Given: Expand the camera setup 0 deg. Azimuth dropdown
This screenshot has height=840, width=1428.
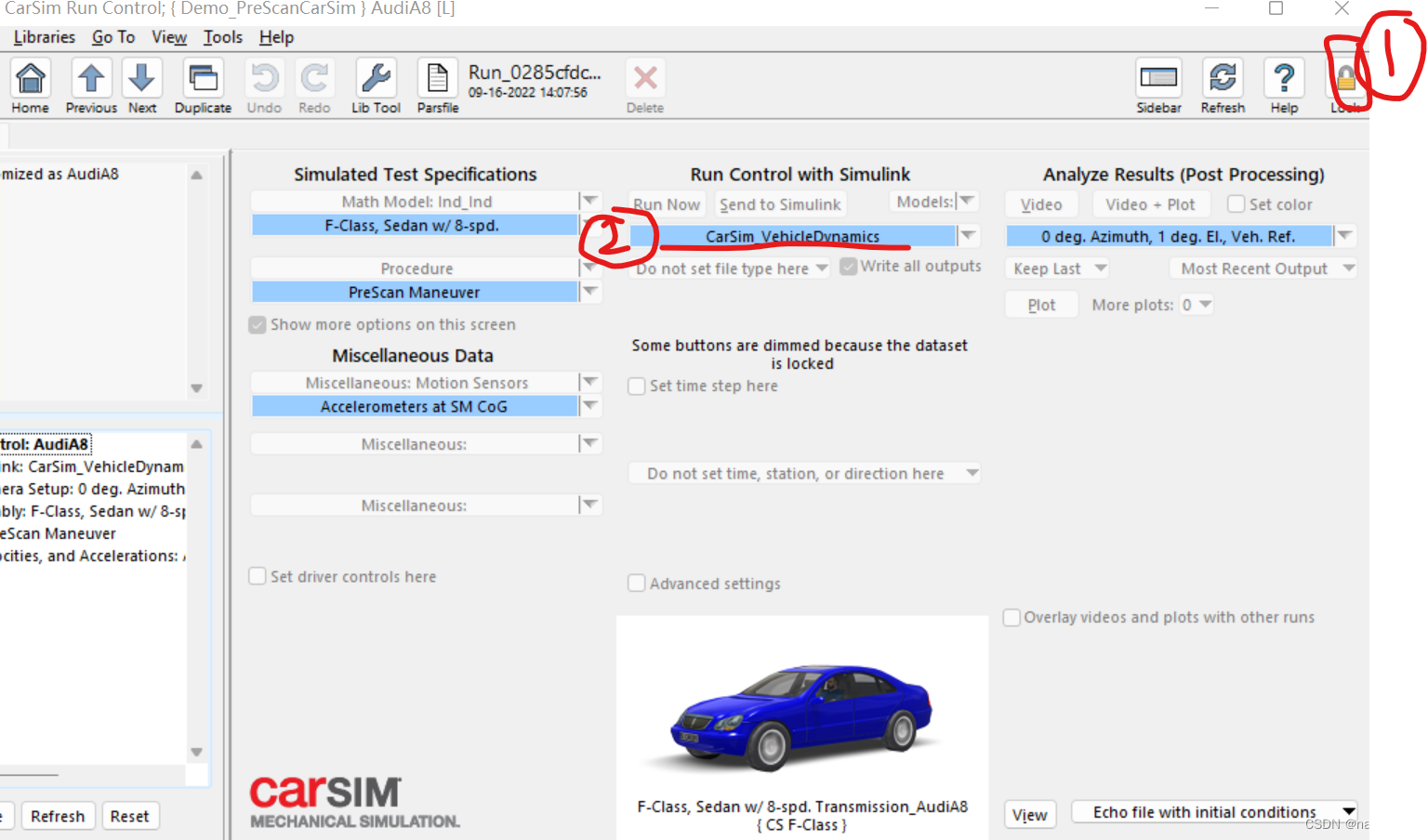Looking at the screenshot, I should click(1344, 236).
